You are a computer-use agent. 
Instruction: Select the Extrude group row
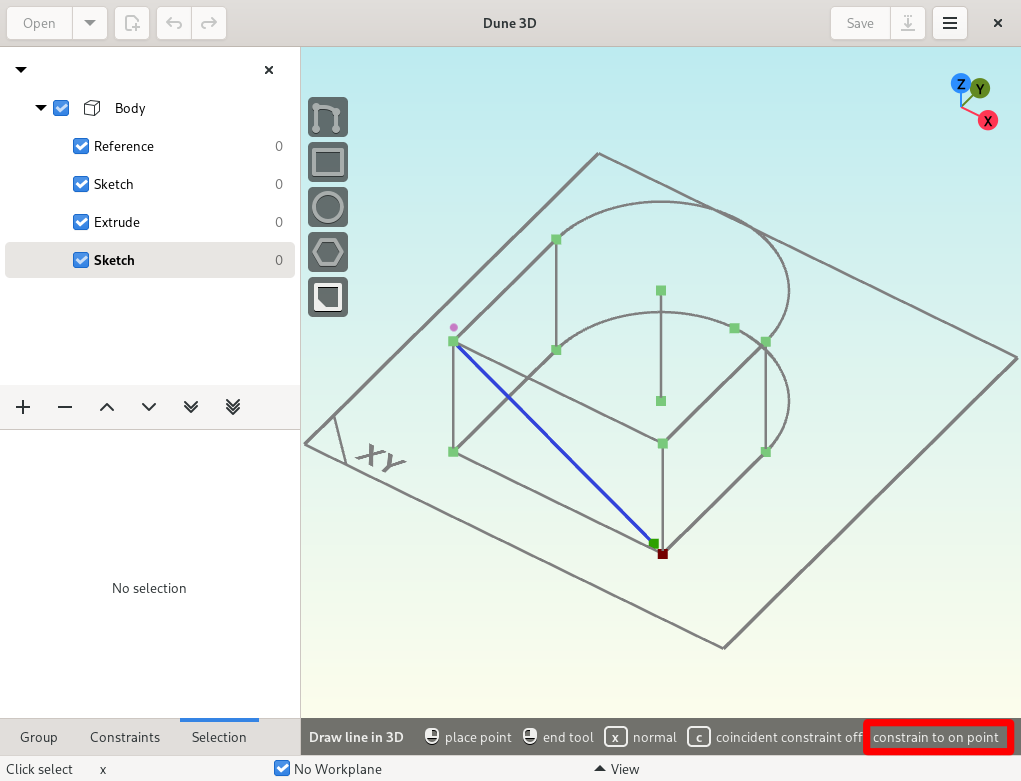click(x=150, y=222)
